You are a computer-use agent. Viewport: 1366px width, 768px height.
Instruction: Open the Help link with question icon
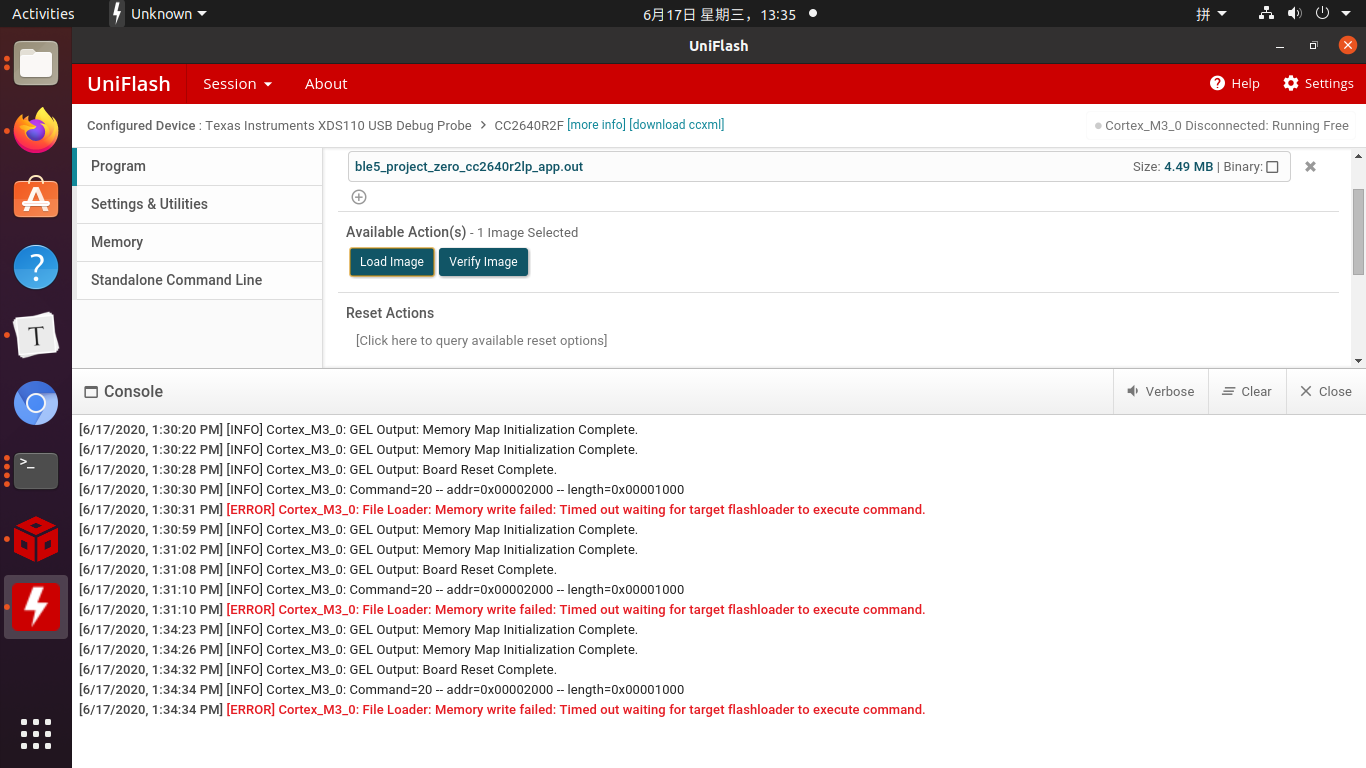(x=1234, y=83)
